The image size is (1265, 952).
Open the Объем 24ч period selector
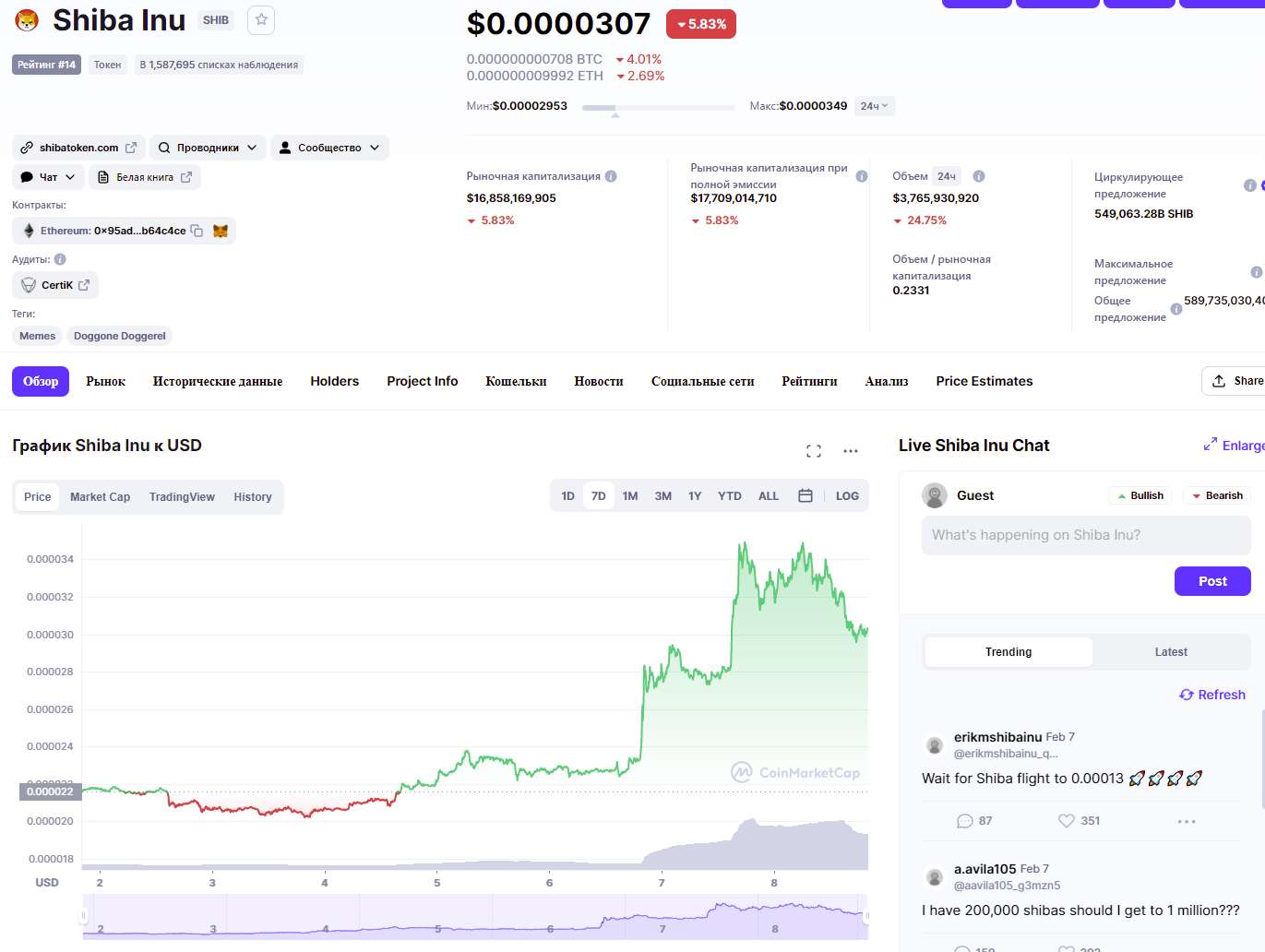(947, 176)
